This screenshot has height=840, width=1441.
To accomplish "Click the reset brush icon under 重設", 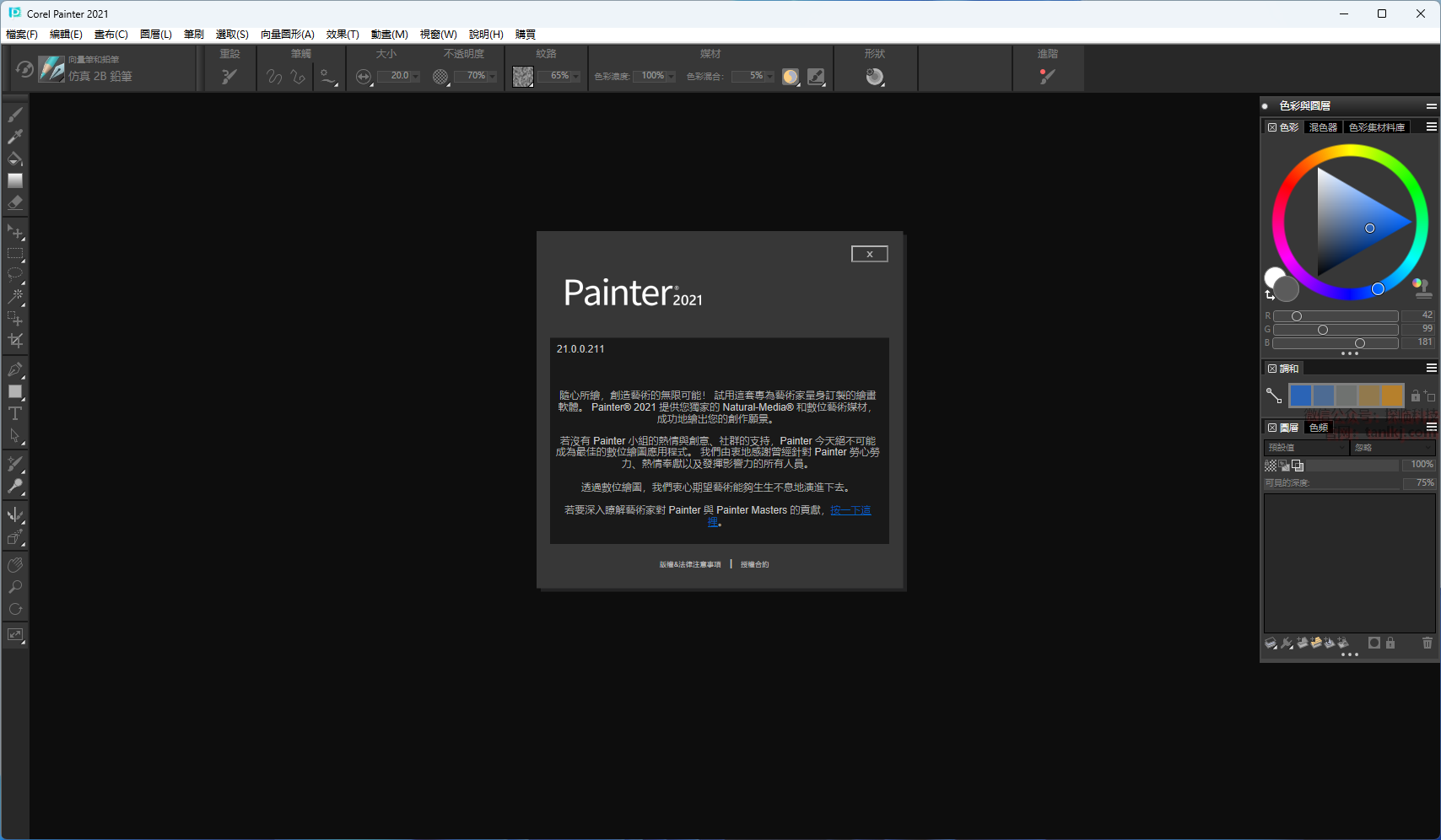I will pyautogui.click(x=229, y=77).
